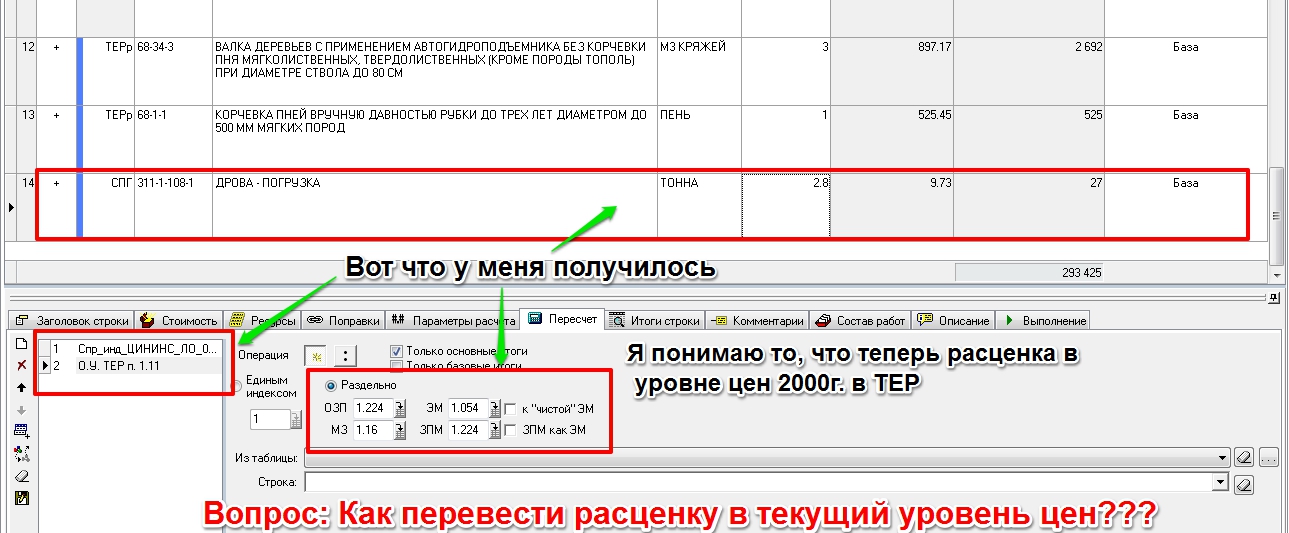Open the Комментарии tab
The height and width of the screenshot is (533, 1289).
coord(758,321)
